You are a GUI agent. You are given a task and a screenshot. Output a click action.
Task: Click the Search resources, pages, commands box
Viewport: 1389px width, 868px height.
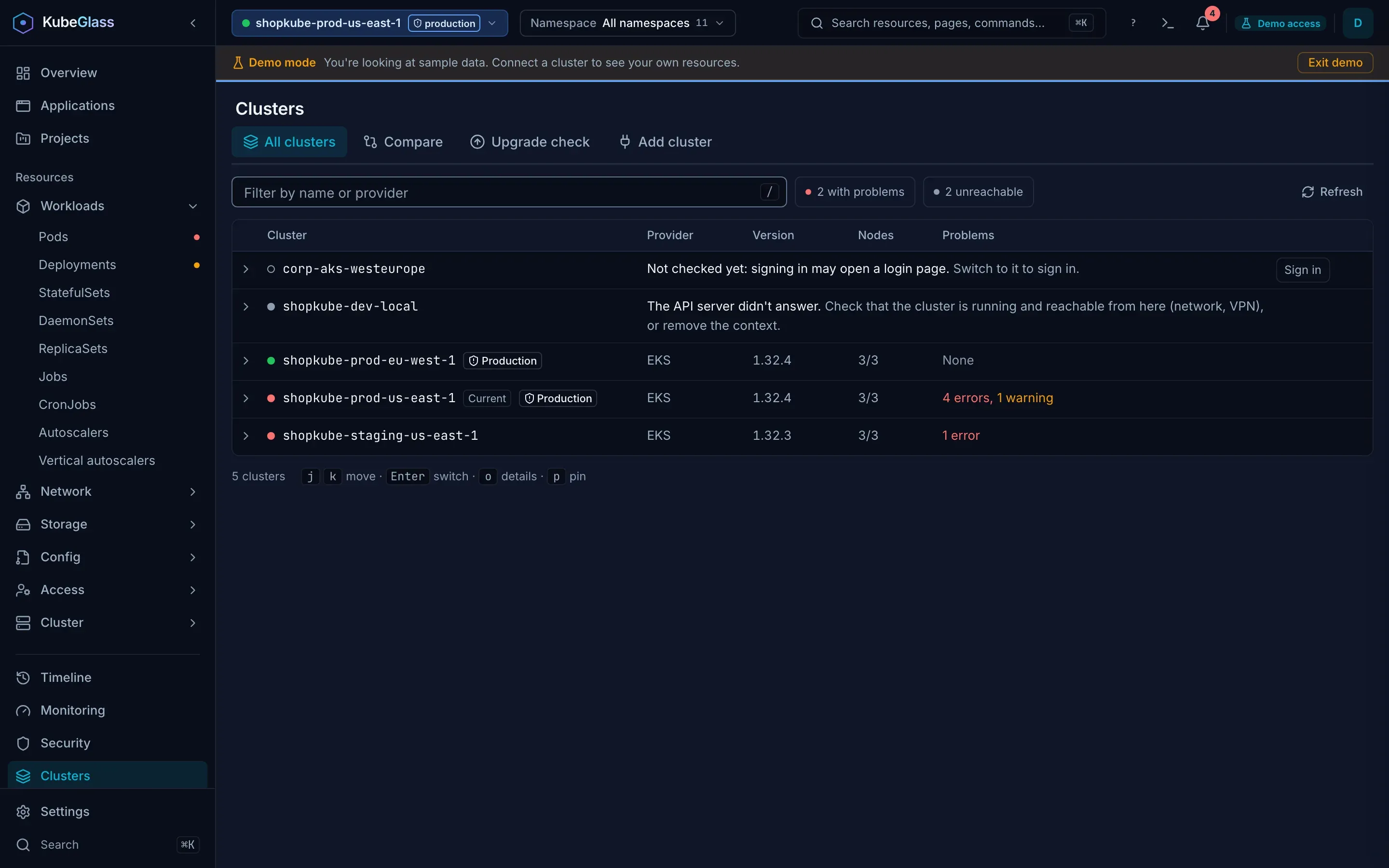click(951, 23)
